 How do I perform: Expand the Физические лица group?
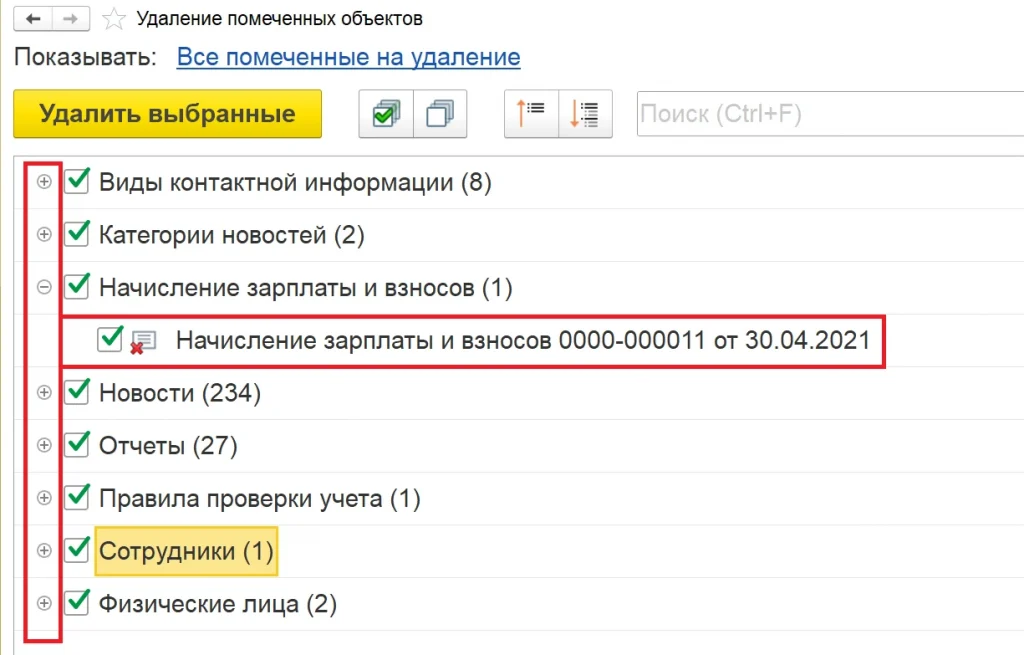tap(44, 603)
